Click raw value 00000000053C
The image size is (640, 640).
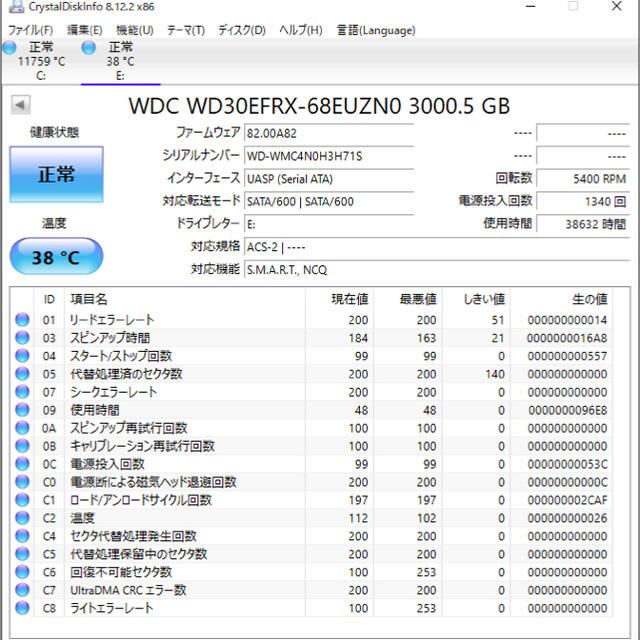[x=567, y=464]
